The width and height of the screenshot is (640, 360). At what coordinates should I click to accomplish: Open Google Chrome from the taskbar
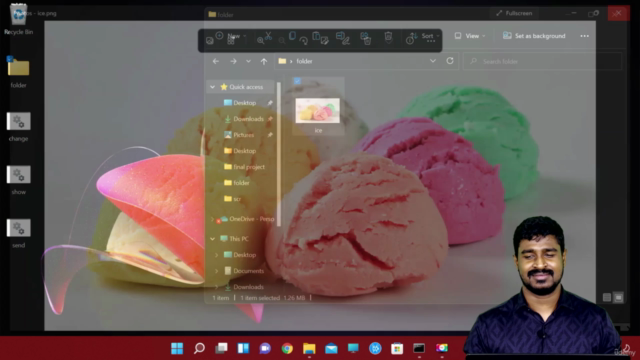[x=287, y=348]
